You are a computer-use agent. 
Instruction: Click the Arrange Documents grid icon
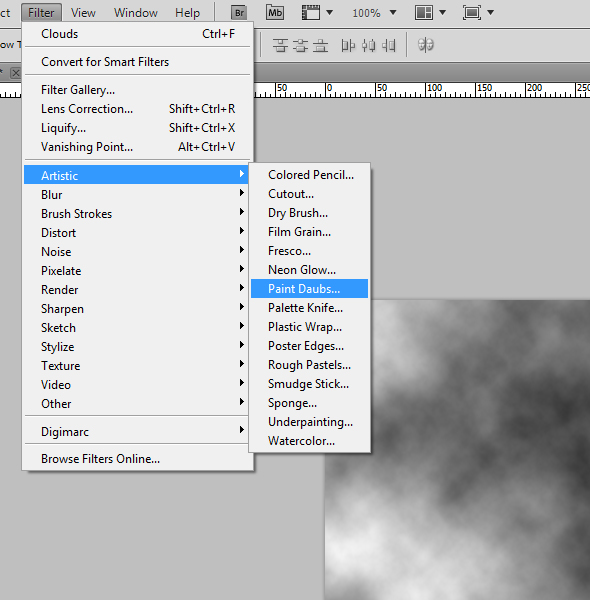point(424,13)
